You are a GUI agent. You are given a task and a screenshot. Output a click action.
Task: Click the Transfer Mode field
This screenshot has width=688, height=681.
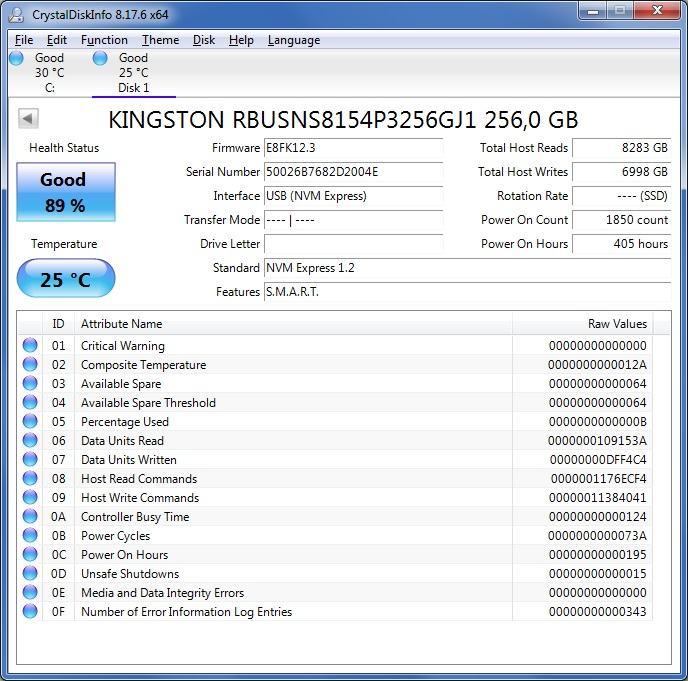(353, 220)
